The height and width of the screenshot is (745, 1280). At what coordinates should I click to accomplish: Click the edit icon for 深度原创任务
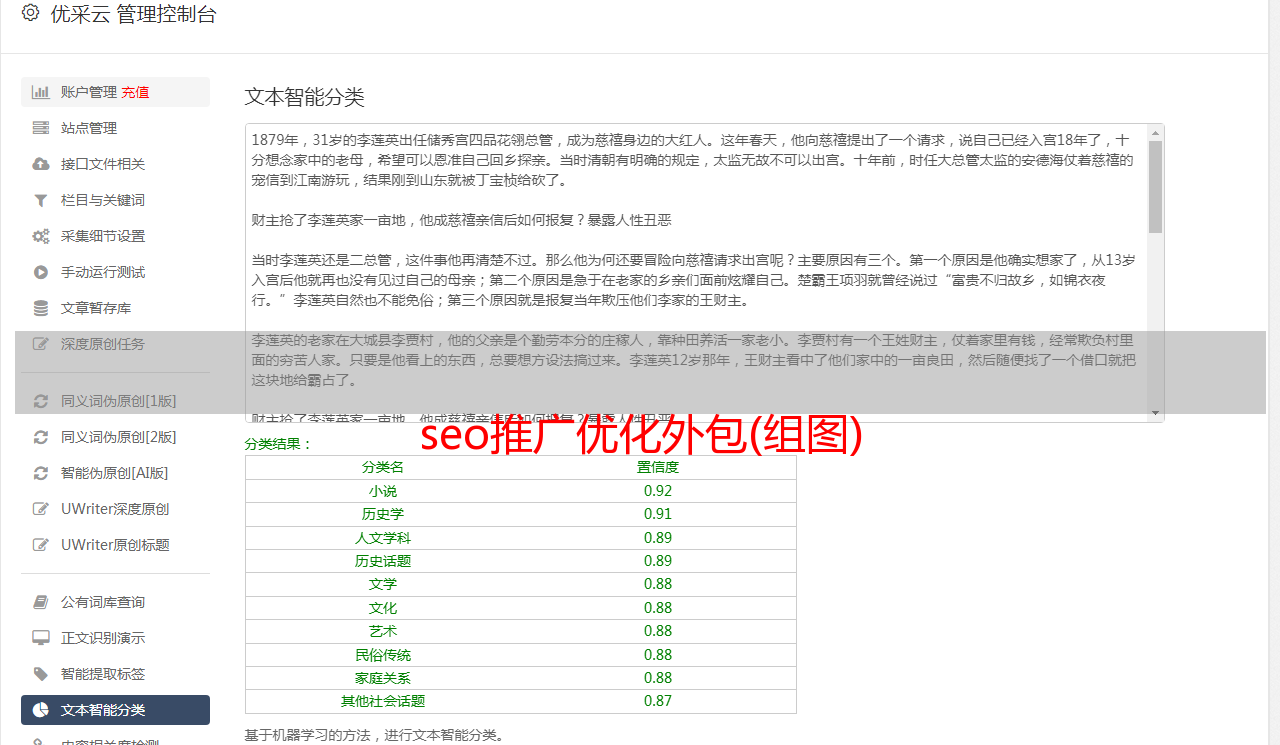point(41,344)
